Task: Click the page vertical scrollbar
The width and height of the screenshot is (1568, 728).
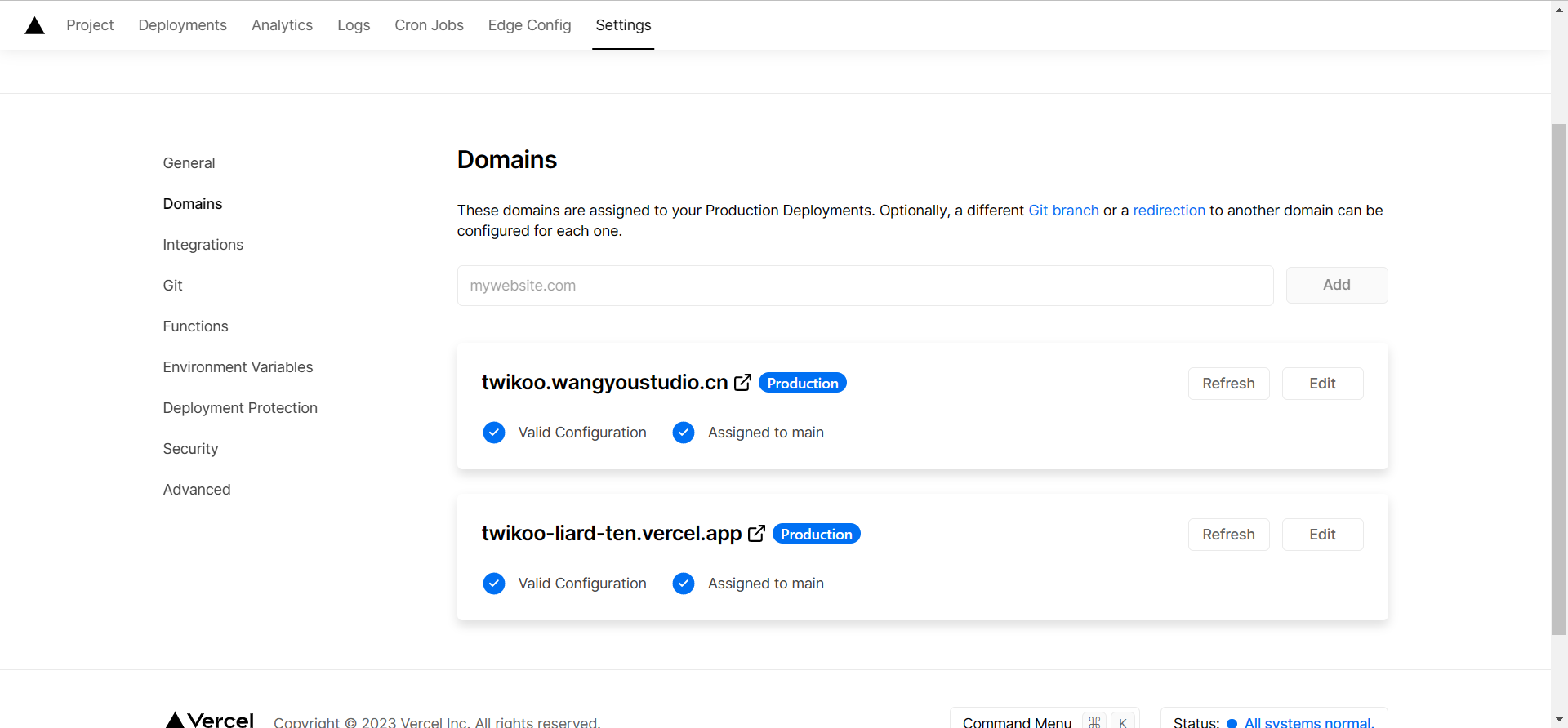Action: click(1559, 380)
